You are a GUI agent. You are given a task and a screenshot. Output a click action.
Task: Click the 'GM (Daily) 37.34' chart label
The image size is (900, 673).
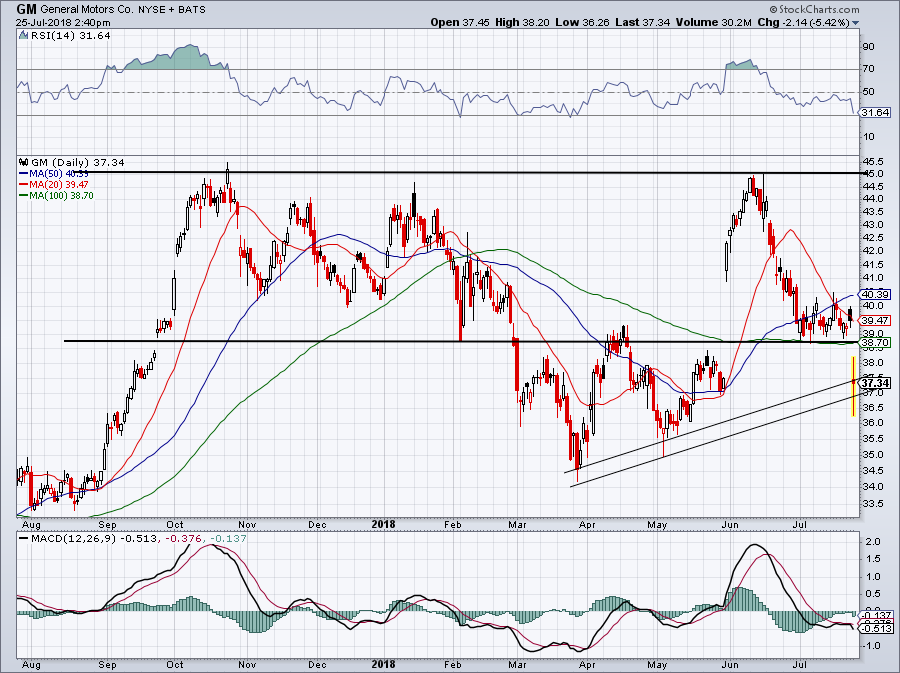[x=77, y=162]
